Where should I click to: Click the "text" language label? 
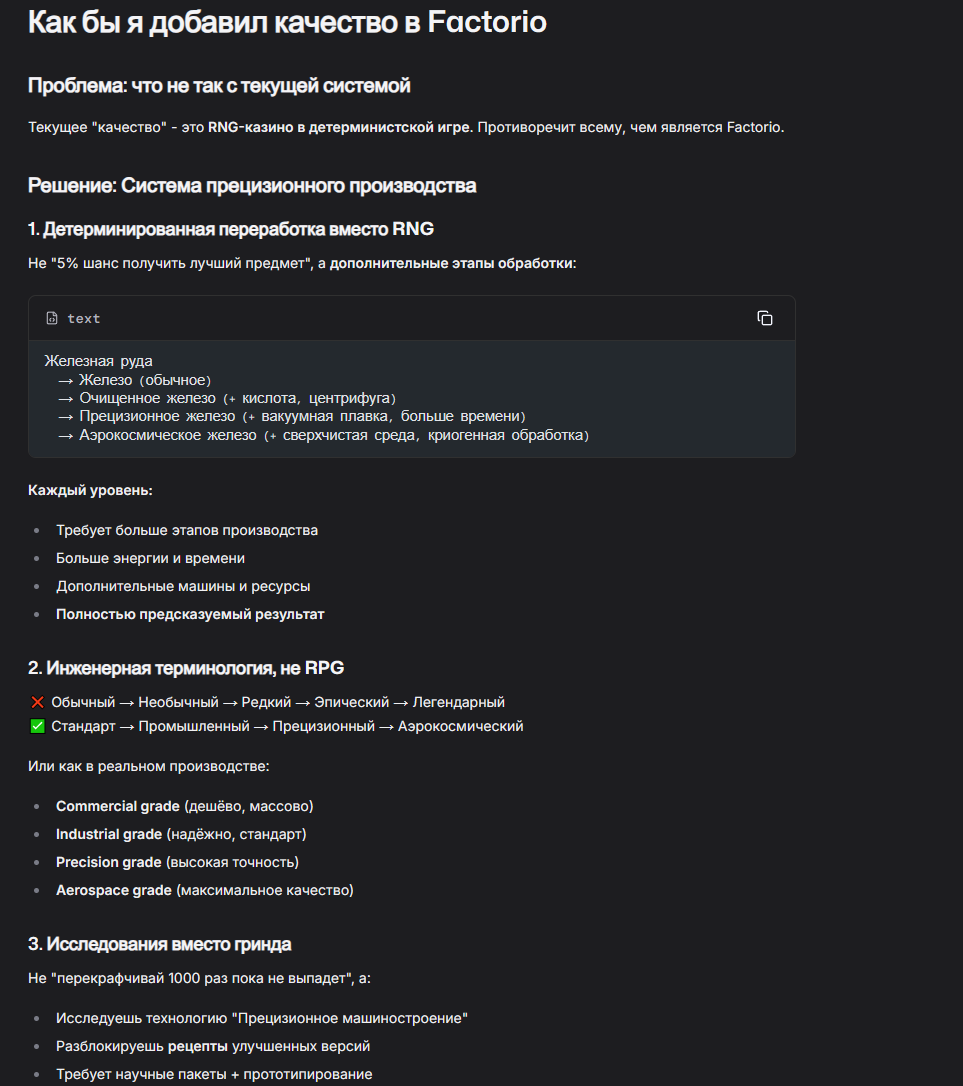click(x=84, y=318)
